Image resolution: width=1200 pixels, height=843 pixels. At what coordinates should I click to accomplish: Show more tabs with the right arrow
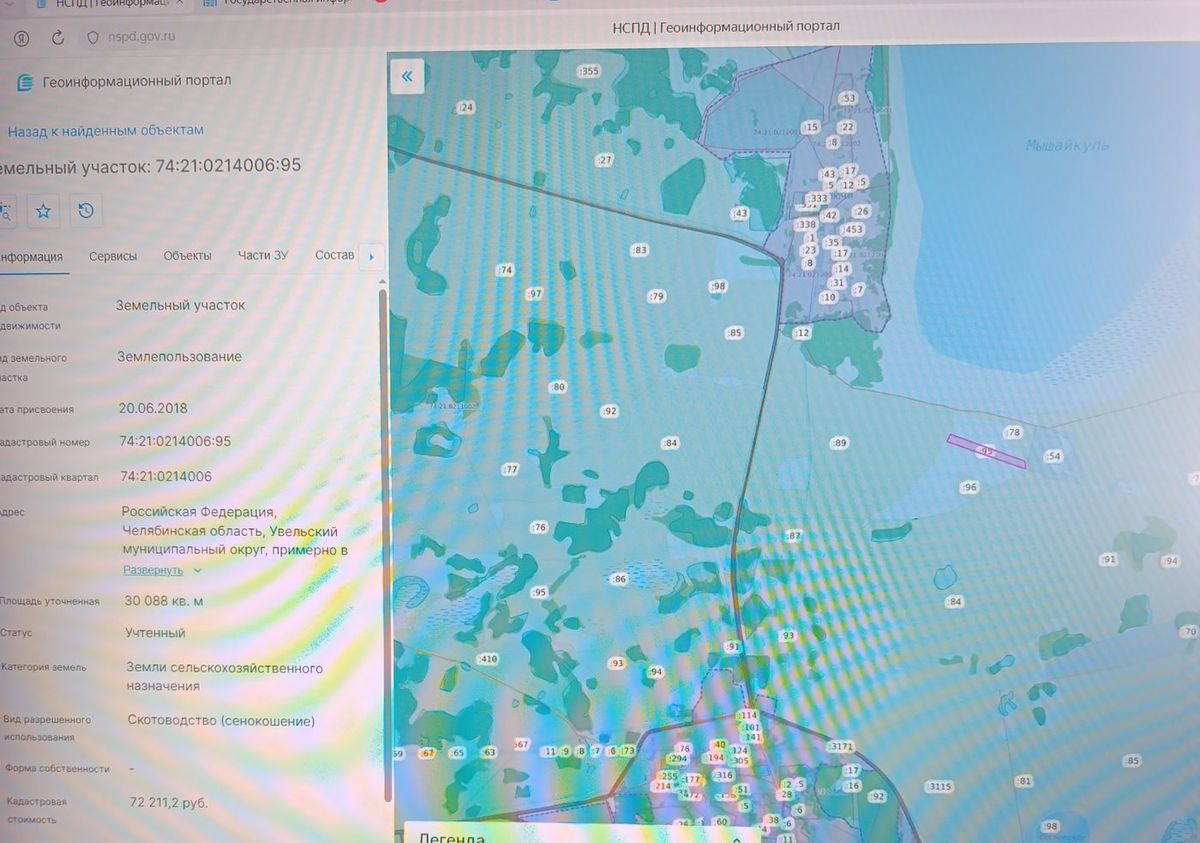372,256
